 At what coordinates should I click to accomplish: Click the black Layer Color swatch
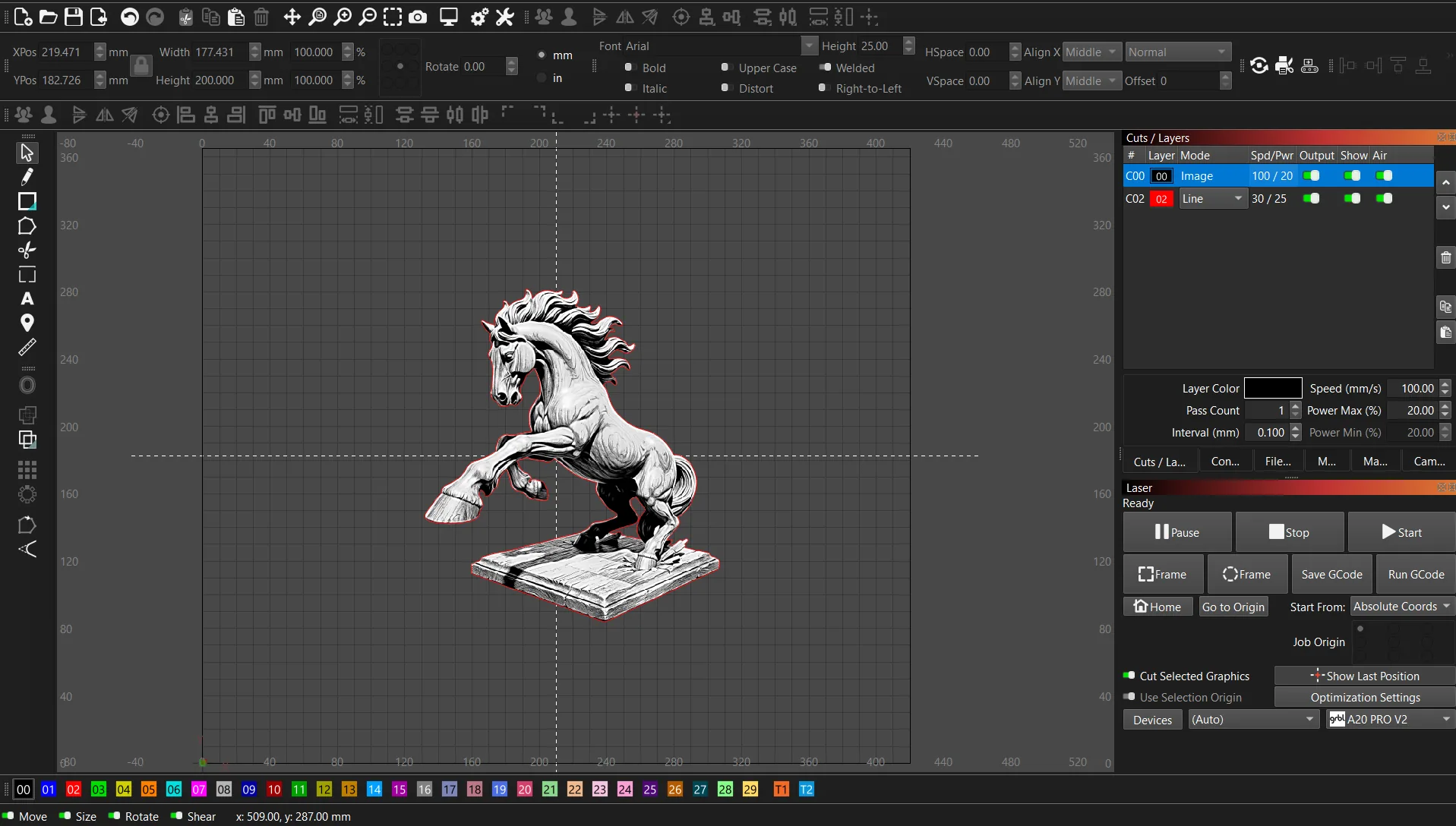click(x=1273, y=388)
